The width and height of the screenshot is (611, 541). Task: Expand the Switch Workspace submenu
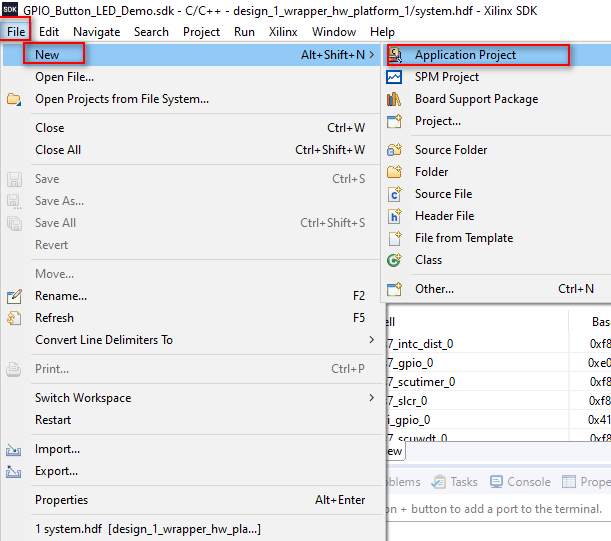click(x=372, y=398)
